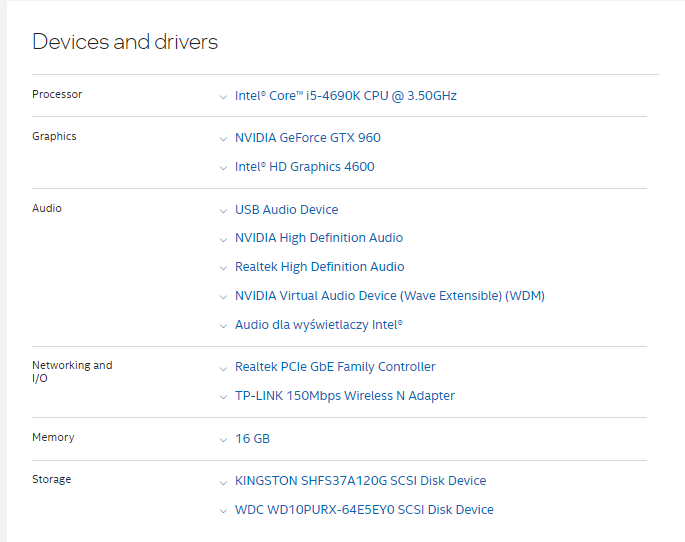The image size is (685, 542).
Task: Open Realtek High Definition Audio link
Action: [319, 266]
